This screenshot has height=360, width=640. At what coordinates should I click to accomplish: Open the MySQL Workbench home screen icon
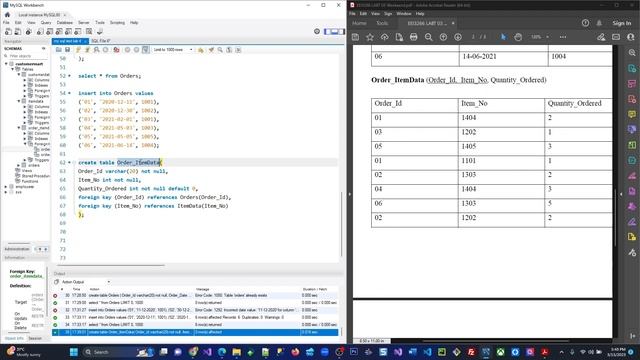pos(7,15)
